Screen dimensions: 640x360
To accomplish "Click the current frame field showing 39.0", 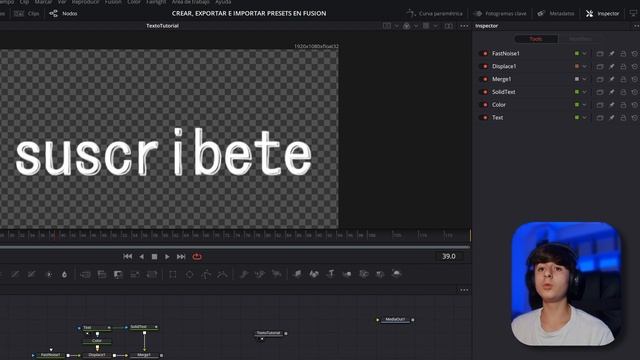I will tap(449, 256).
